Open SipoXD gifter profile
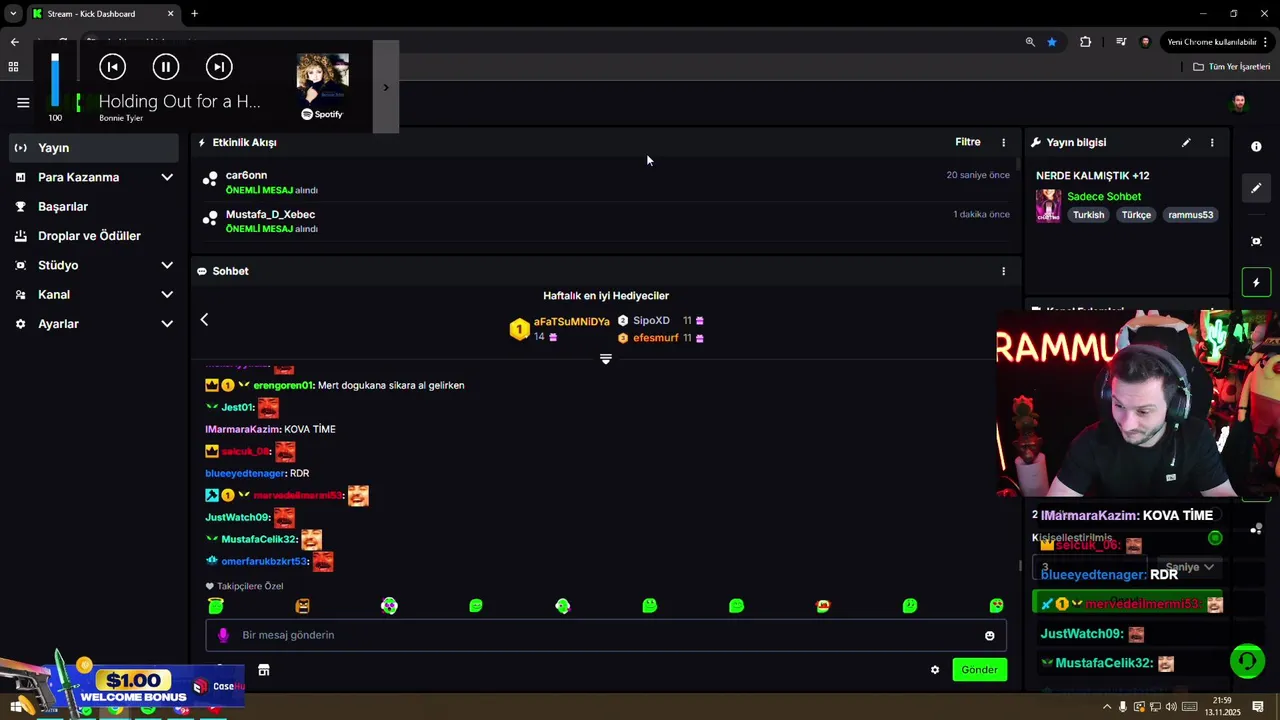Image resolution: width=1280 pixels, height=720 pixels. click(651, 321)
